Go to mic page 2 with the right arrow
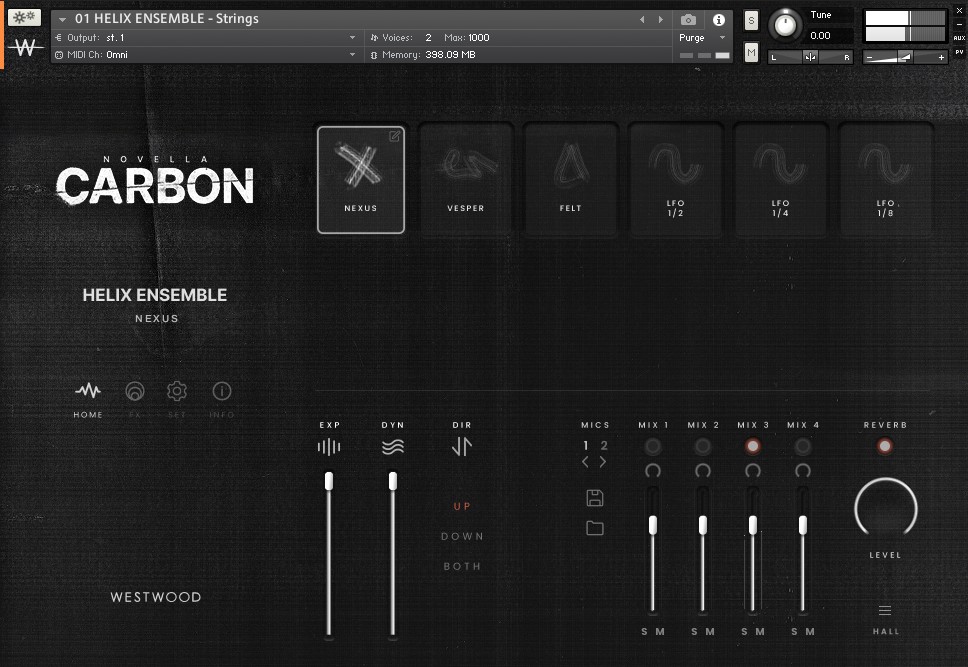968x667 pixels. pyautogui.click(x=602, y=462)
